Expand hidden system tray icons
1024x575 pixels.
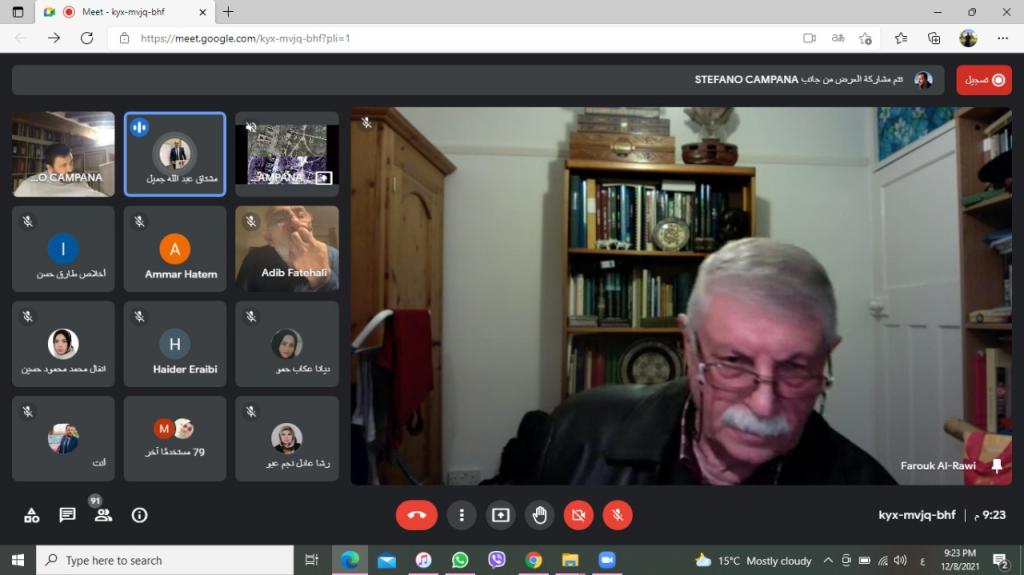[x=828, y=560]
